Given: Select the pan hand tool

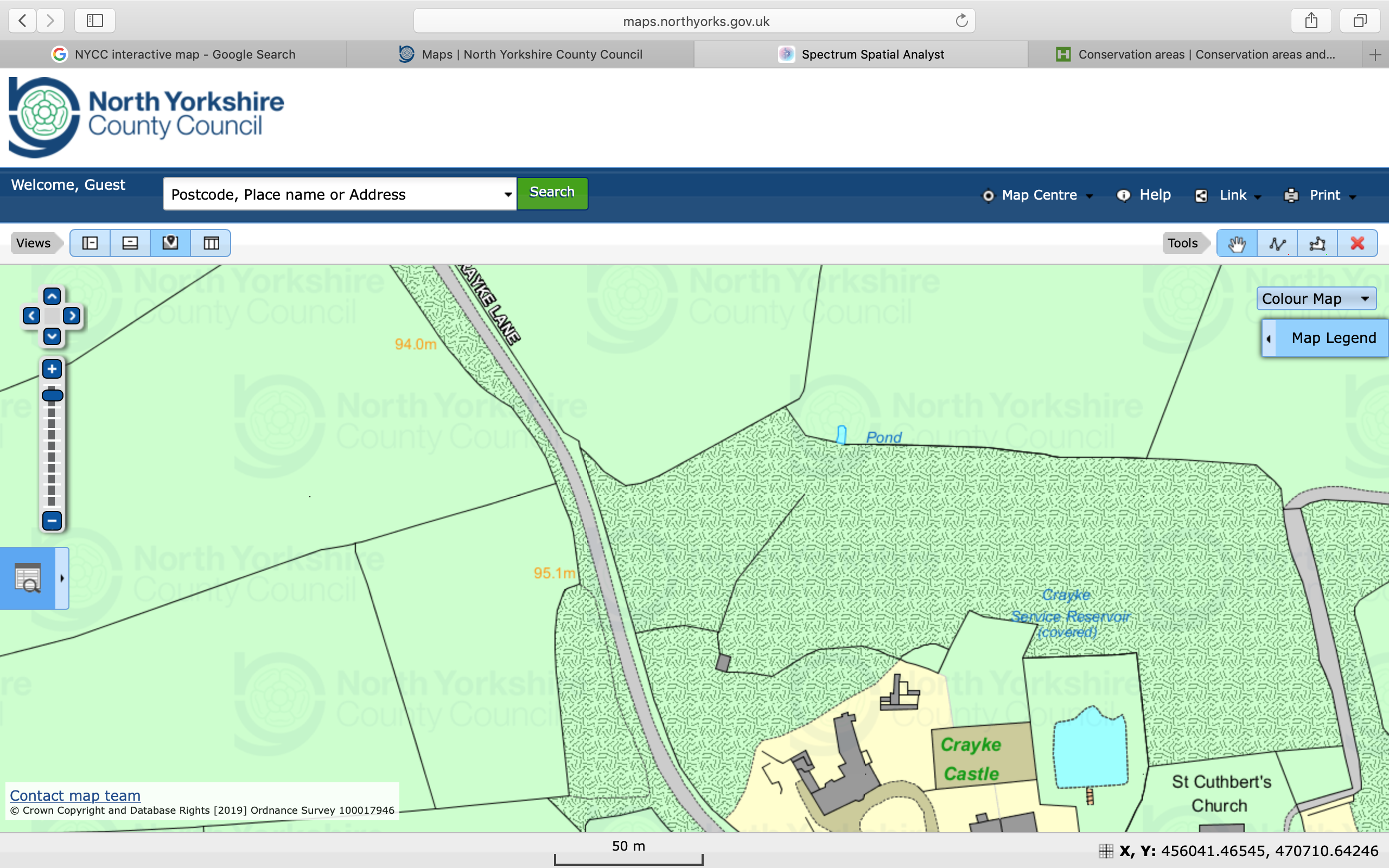Looking at the screenshot, I should click(x=1237, y=244).
